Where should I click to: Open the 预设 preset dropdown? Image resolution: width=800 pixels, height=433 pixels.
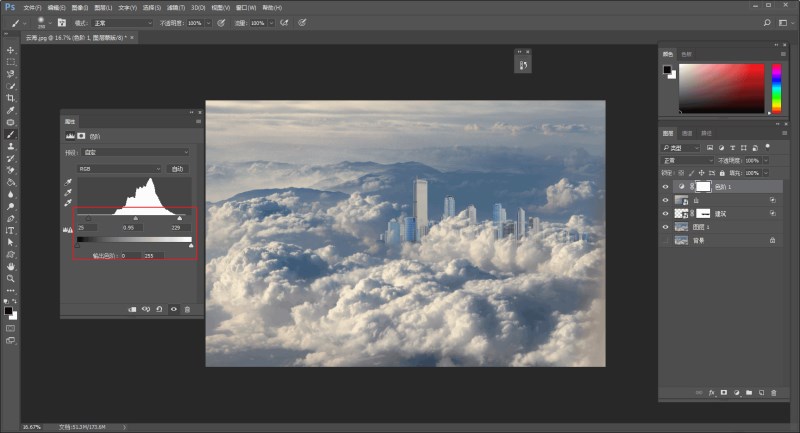click(x=136, y=152)
